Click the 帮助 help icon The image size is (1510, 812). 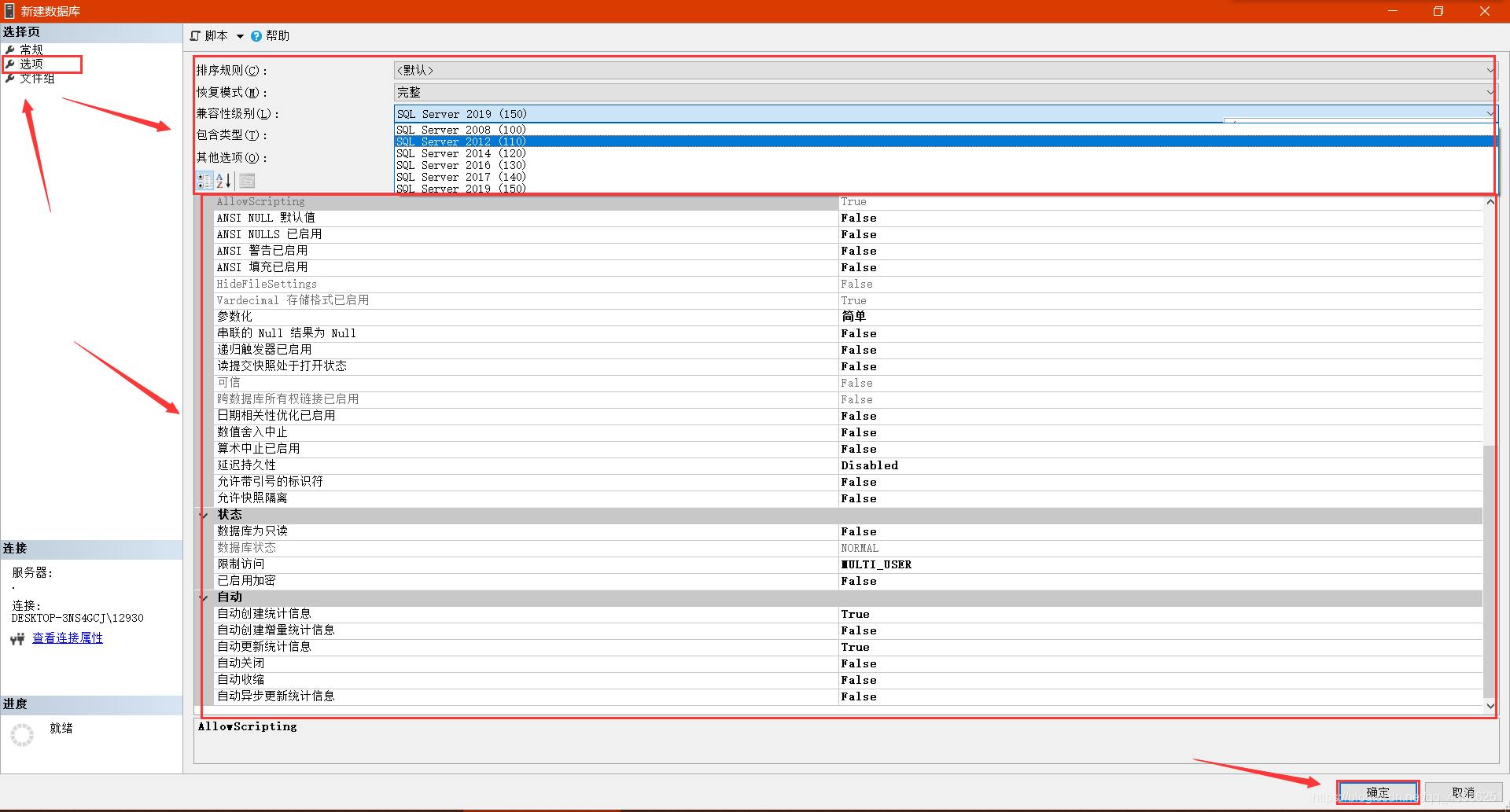[256, 36]
